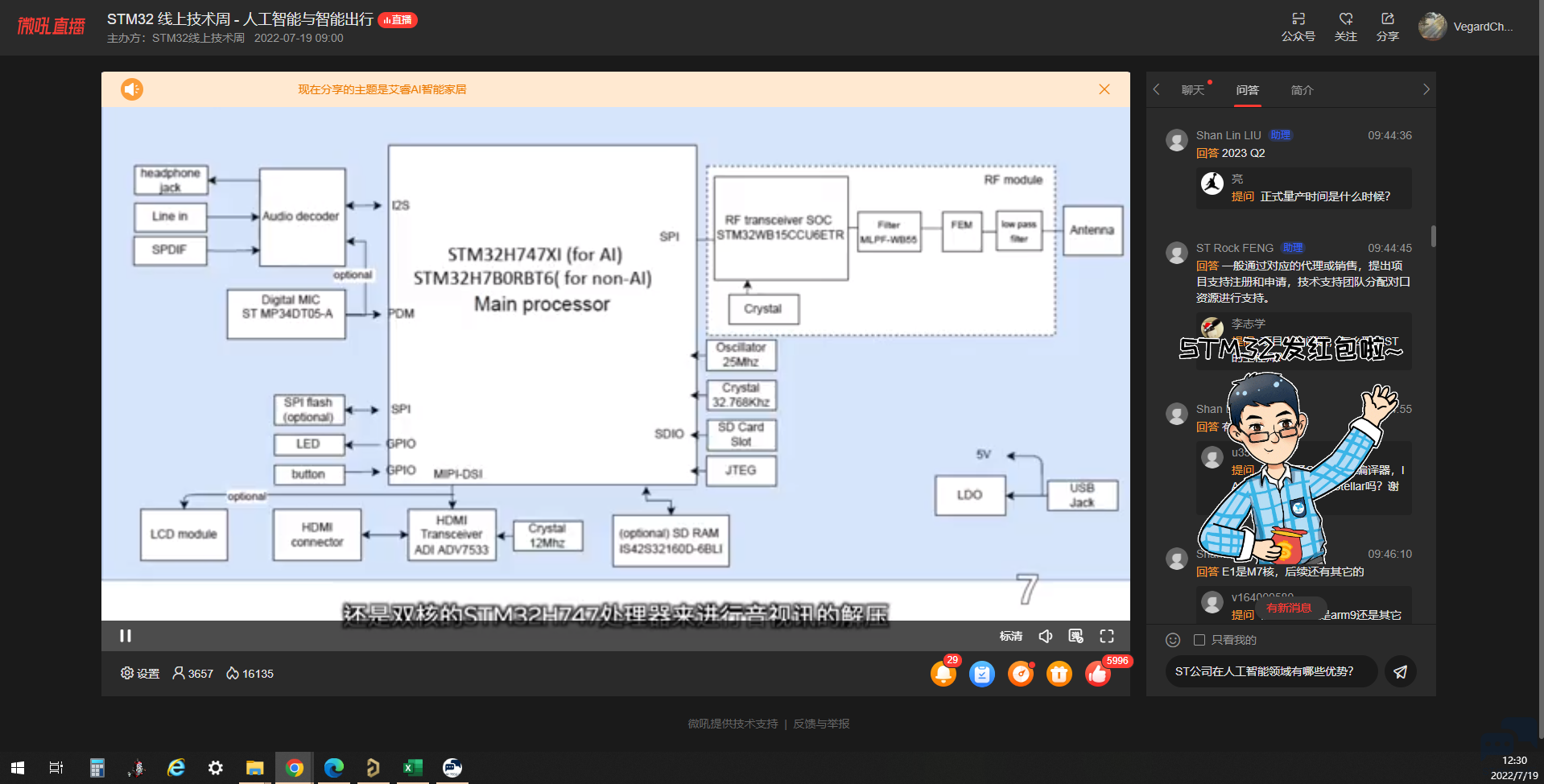The width and height of the screenshot is (1544, 784).
Task: Open the 标清 video quality selector
Action: 1010,636
